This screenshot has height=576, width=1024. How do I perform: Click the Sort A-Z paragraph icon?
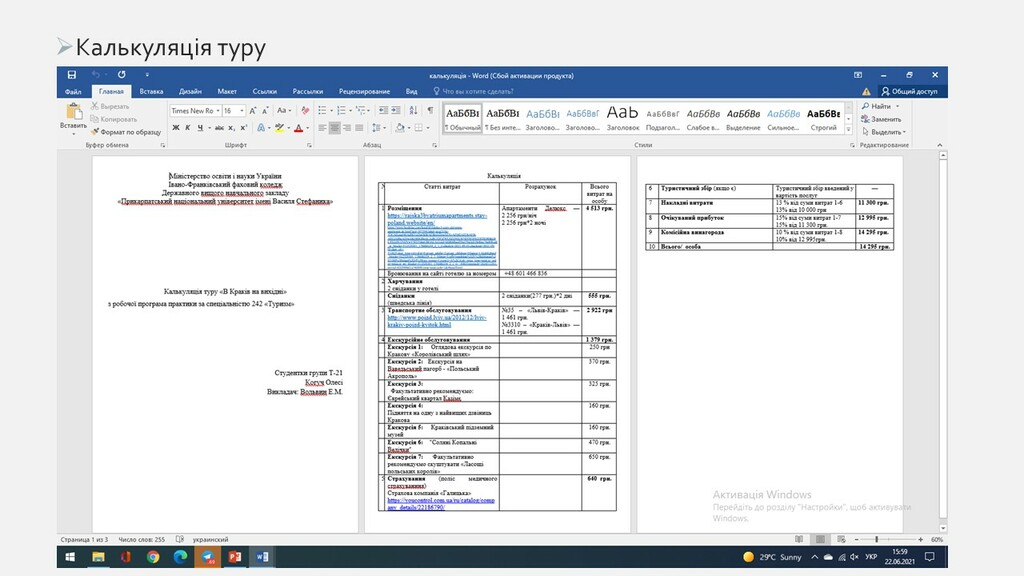[x=415, y=111]
